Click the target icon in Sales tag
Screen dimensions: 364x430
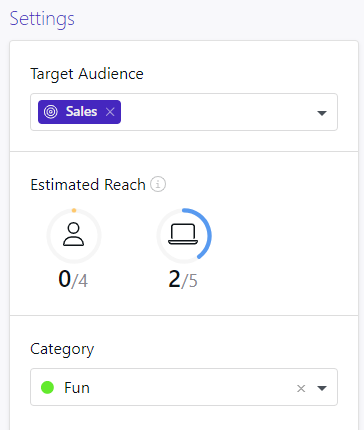pyautogui.click(x=51, y=112)
